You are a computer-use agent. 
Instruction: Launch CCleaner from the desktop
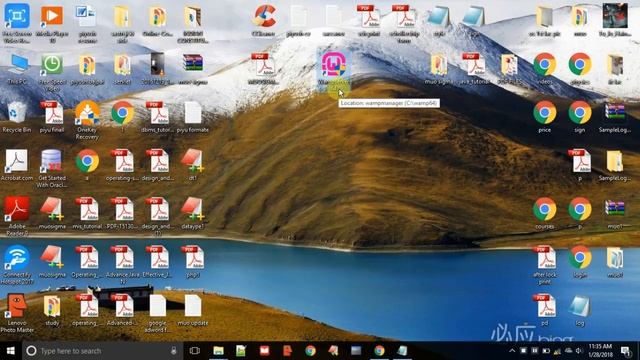[264, 16]
